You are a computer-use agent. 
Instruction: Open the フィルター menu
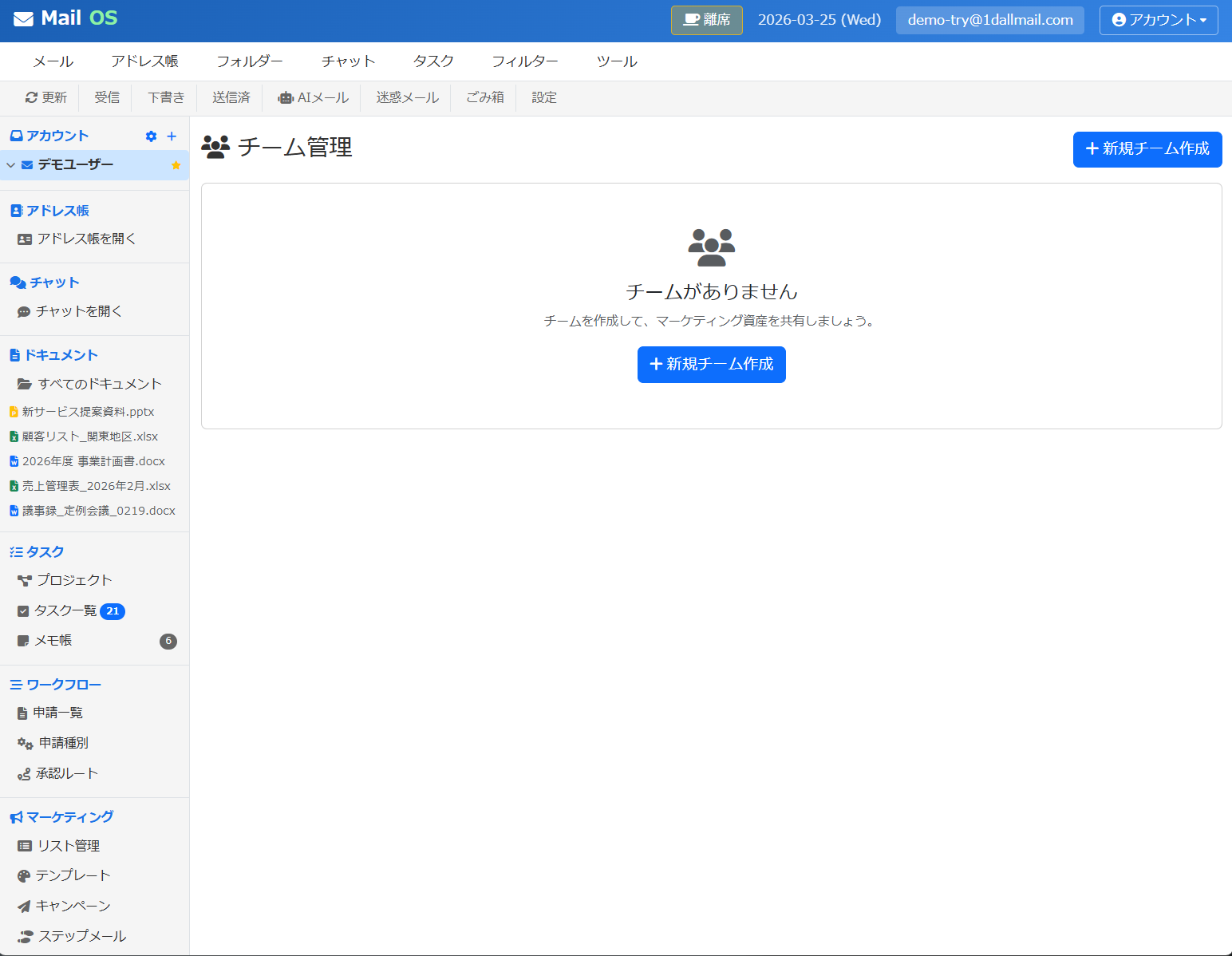[524, 61]
